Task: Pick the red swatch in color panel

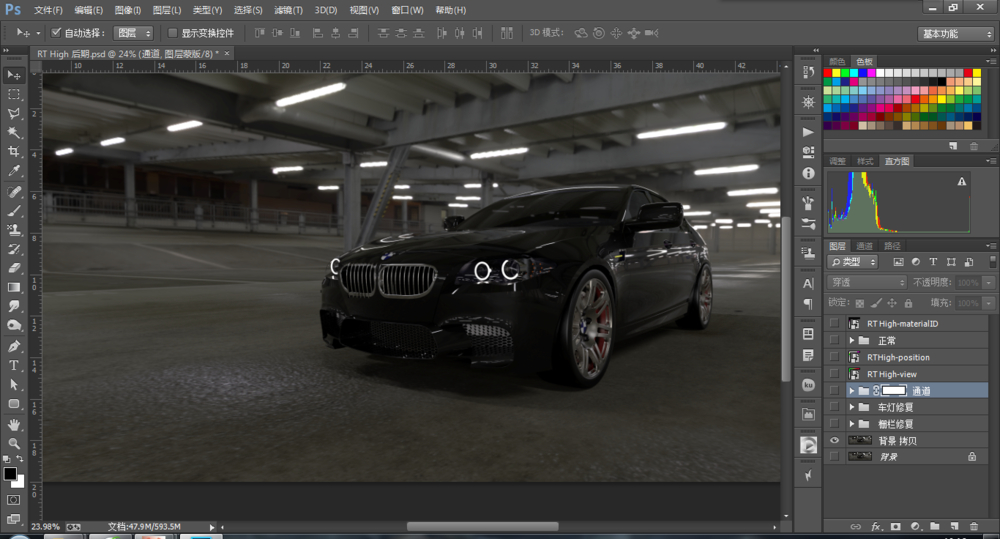Action: (x=828, y=73)
